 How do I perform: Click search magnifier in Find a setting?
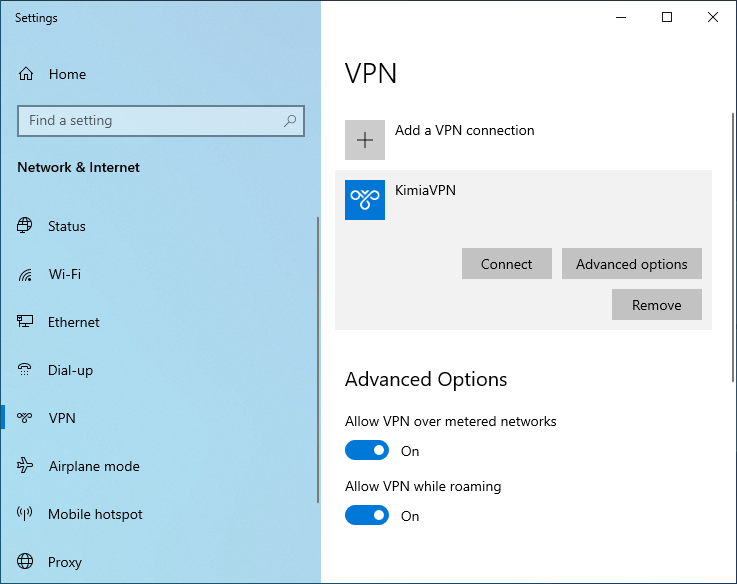pos(290,121)
